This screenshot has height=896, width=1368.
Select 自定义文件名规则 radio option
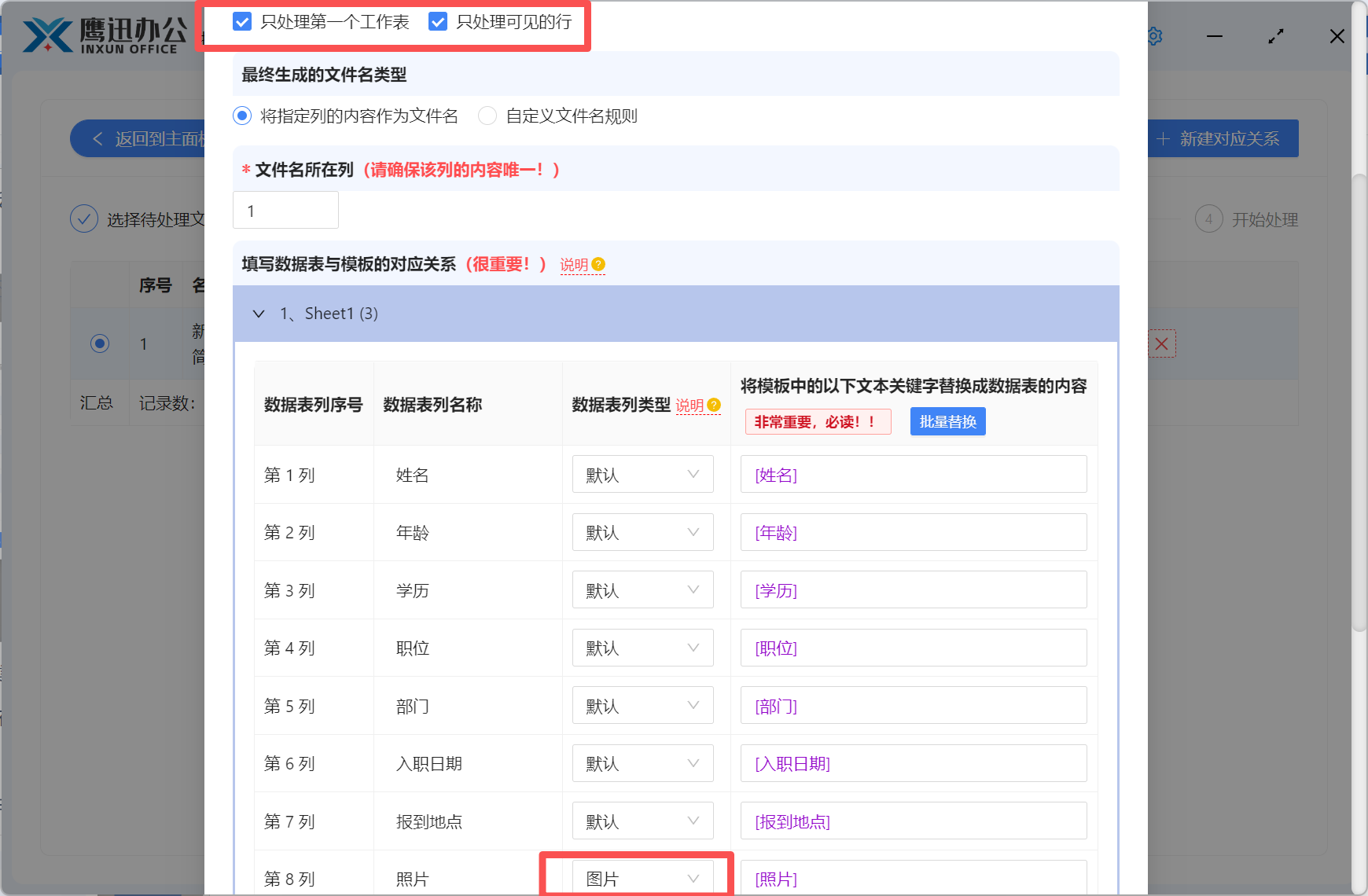point(487,116)
